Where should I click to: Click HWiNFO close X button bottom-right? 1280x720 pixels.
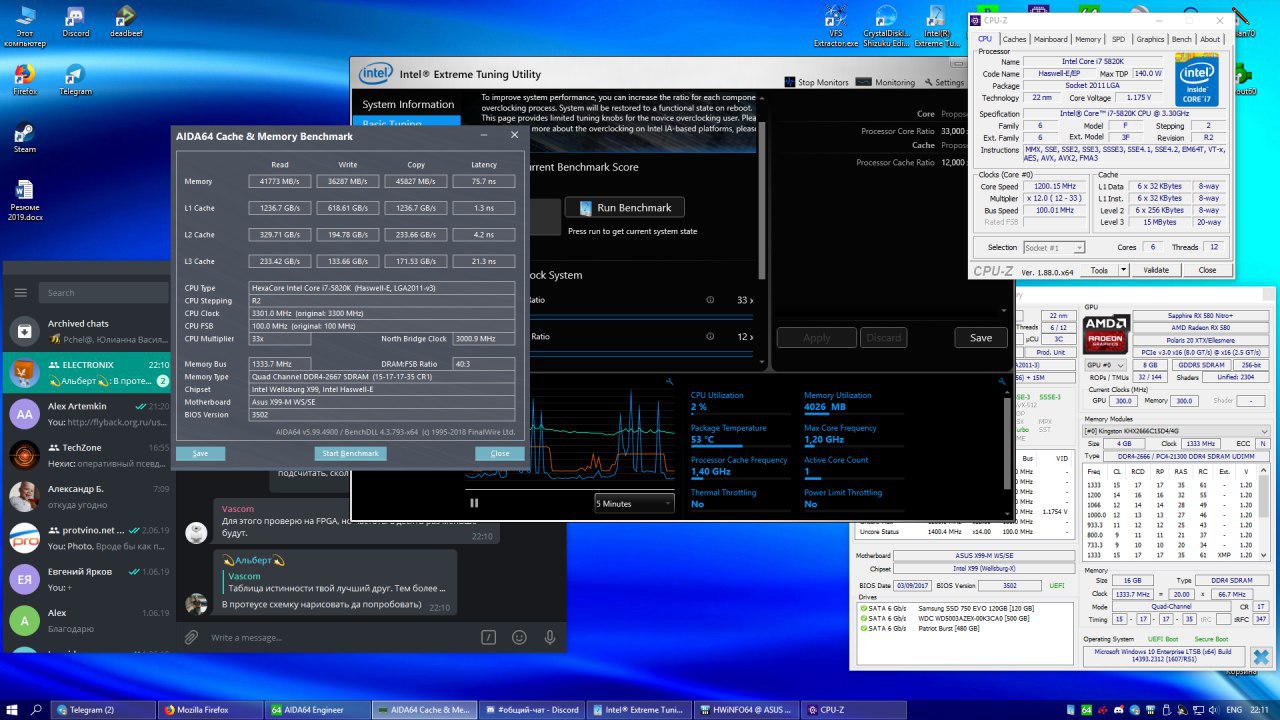tap(1261, 656)
